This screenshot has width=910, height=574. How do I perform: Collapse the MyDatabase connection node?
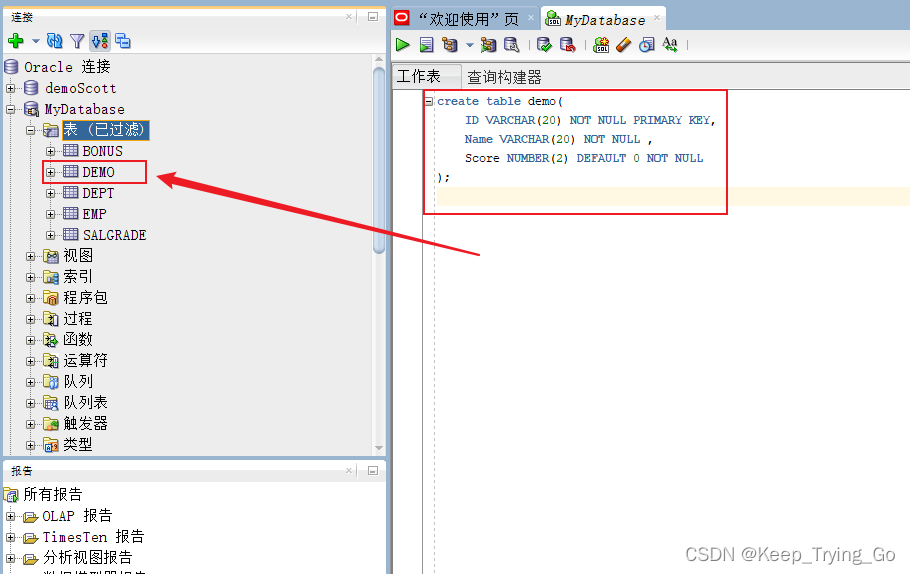pyautogui.click(x=10, y=109)
